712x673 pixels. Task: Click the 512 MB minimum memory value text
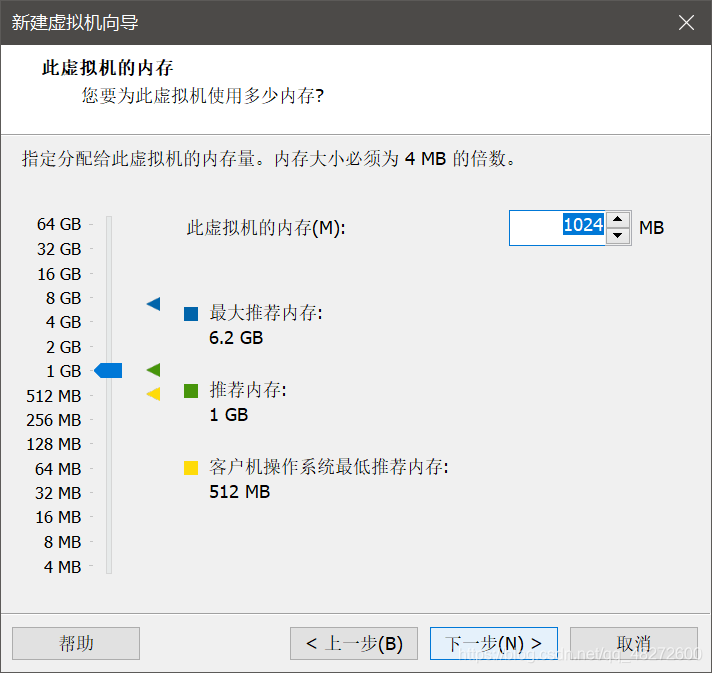coord(240,492)
